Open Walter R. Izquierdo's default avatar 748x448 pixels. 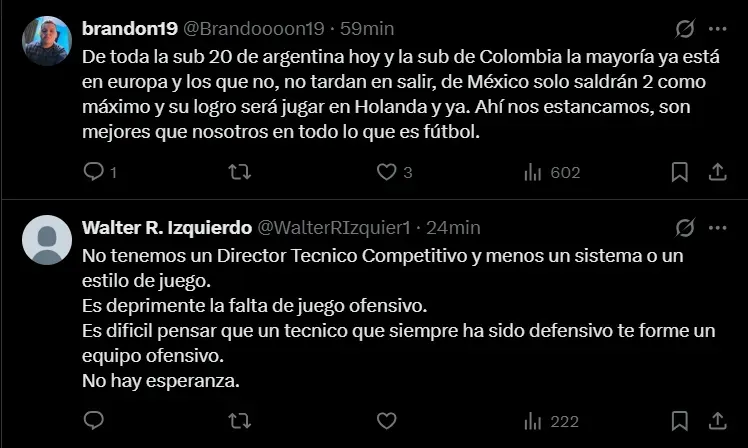(47, 240)
